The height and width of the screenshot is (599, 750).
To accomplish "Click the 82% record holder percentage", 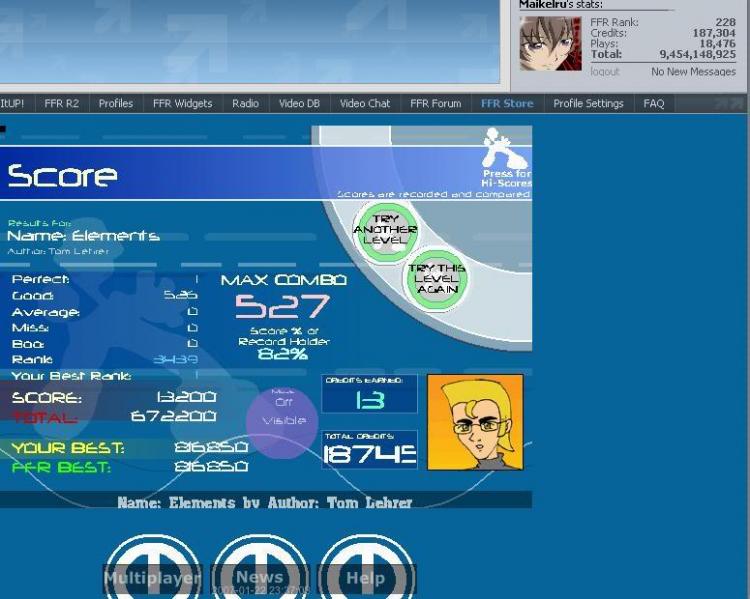I will [283, 354].
